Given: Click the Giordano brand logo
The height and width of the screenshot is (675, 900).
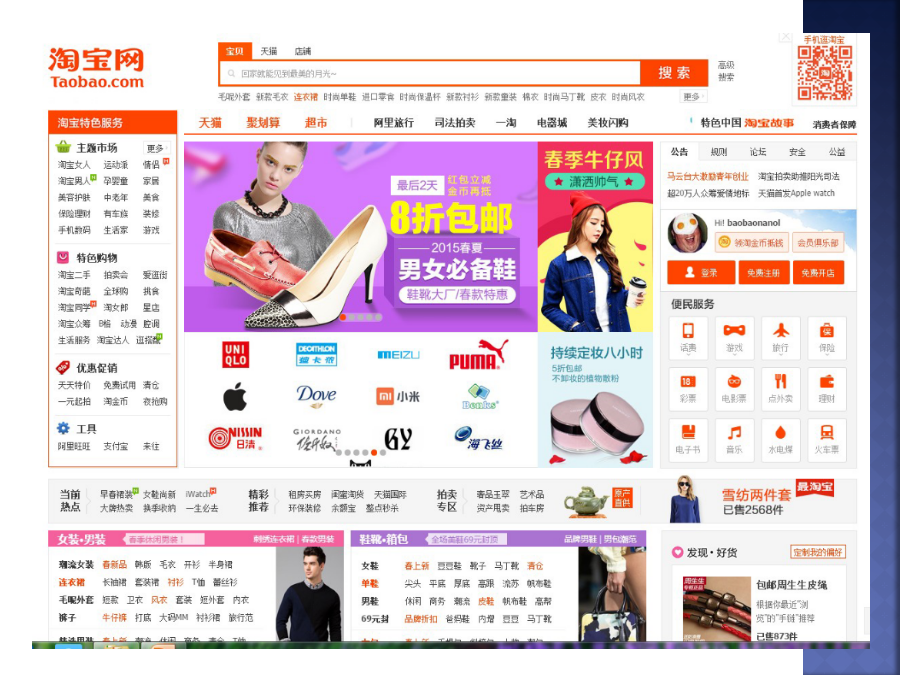Looking at the screenshot, I should click(x=316, y=439).
